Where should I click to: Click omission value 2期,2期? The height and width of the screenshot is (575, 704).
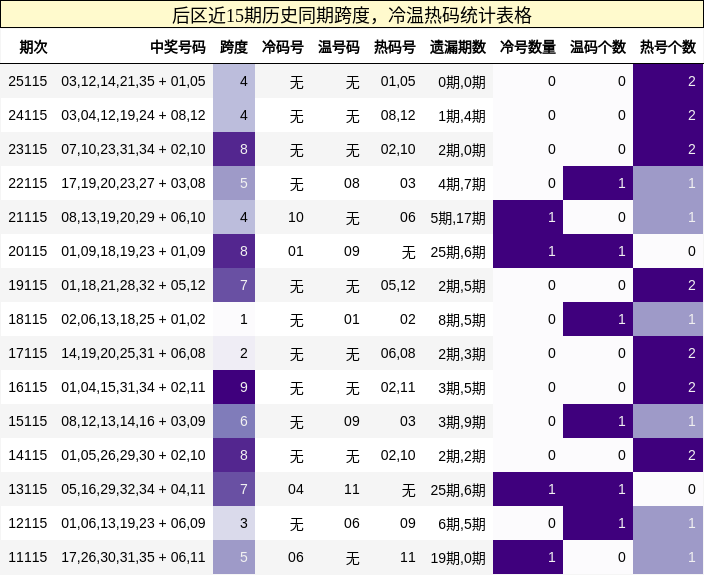pos(462,456)
